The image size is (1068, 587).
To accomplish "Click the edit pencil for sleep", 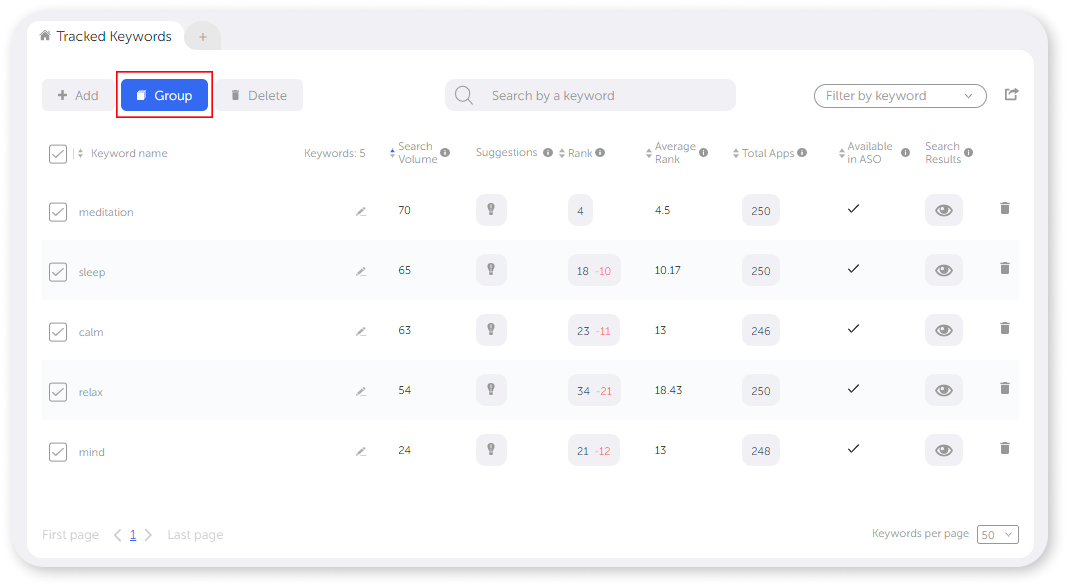I will (x=361, y=272).
